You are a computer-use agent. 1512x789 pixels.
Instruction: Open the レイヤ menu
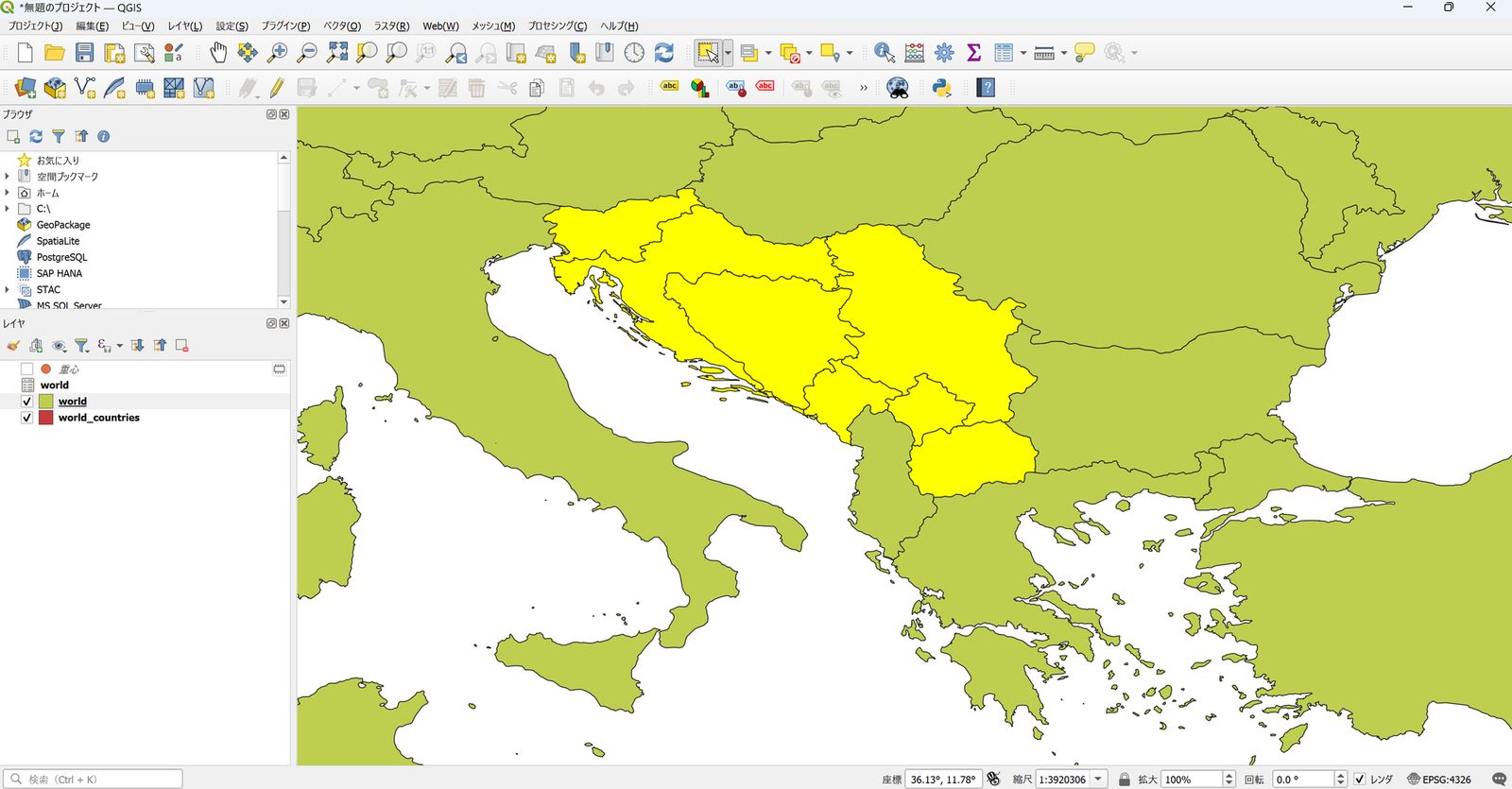point(184,26)
